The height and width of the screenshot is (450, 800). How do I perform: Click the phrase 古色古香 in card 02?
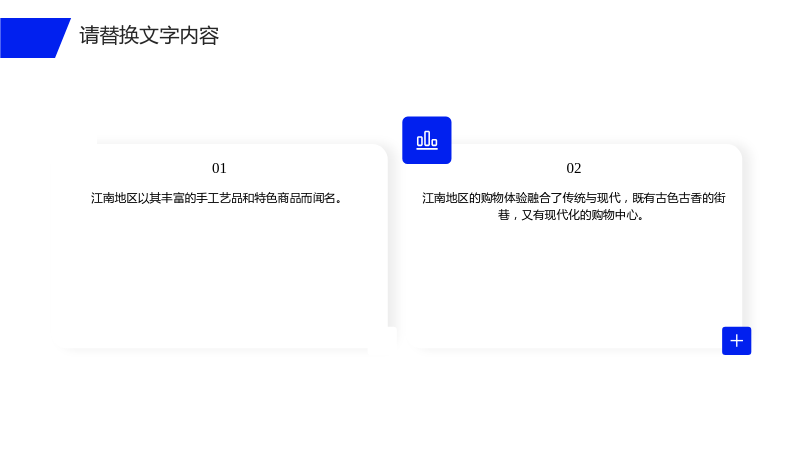pos(679,198)
